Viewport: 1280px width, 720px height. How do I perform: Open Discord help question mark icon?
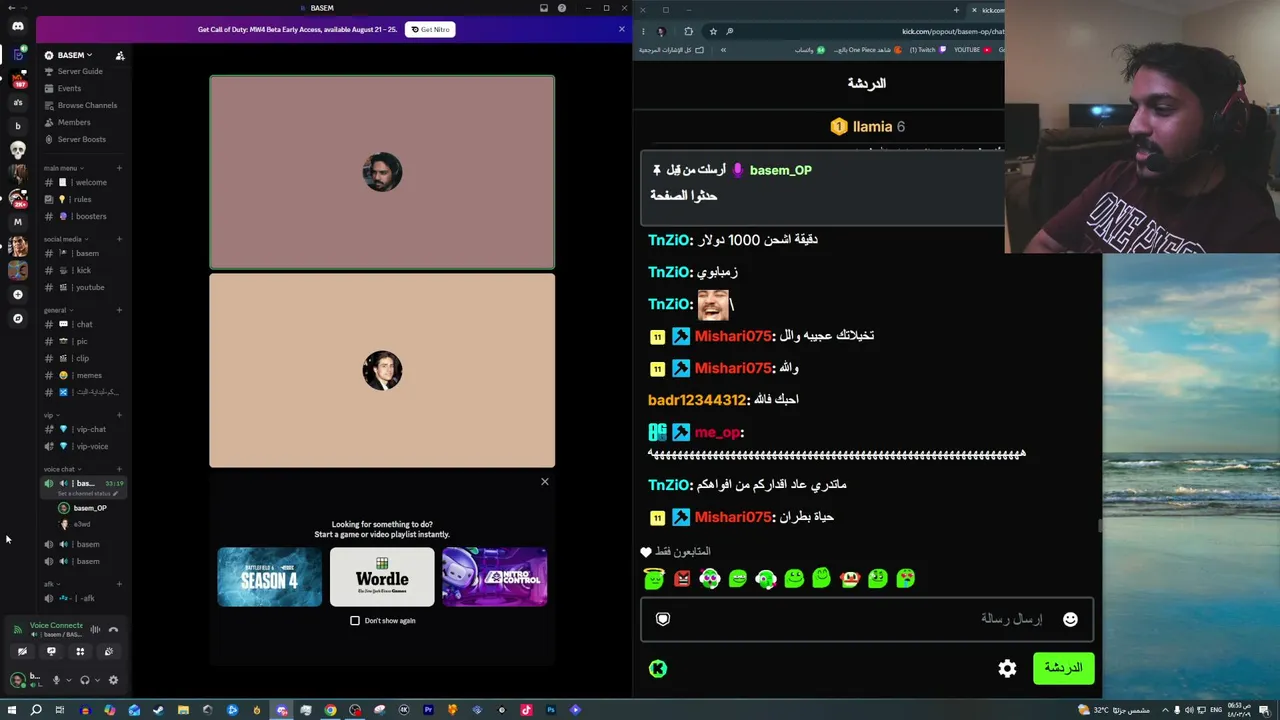click(562, 8)
